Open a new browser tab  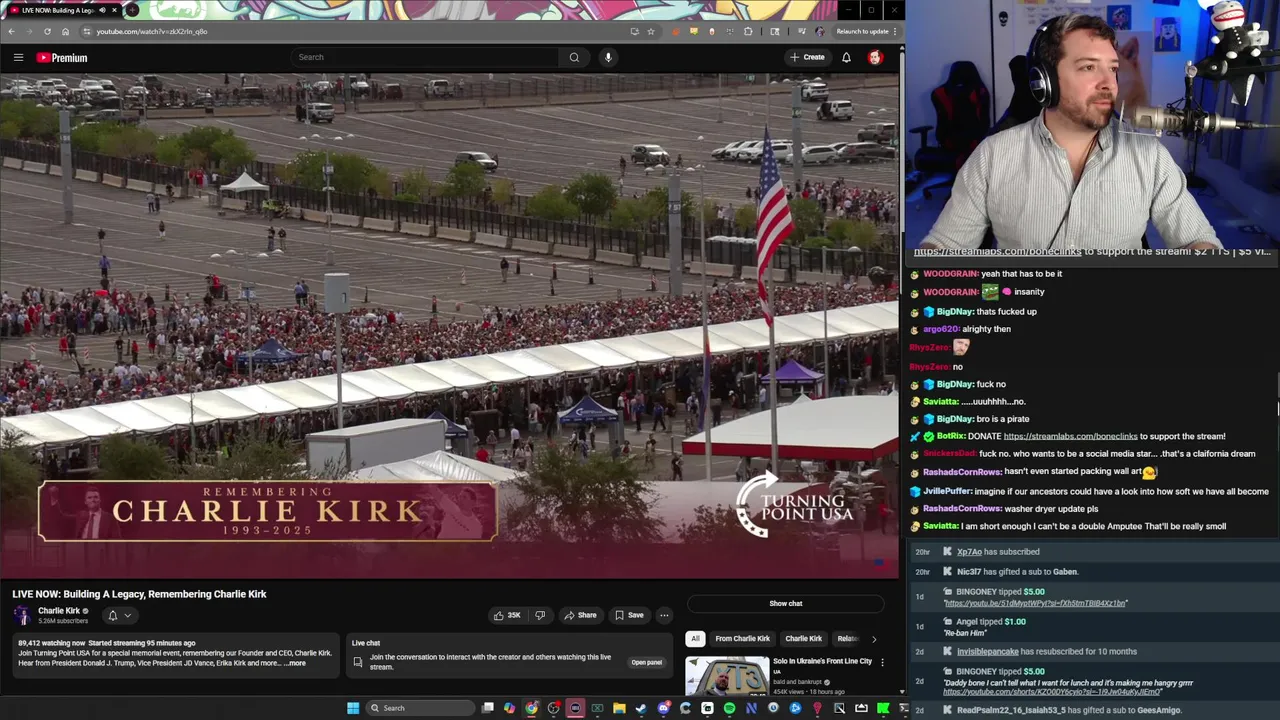tap(132, 10)
